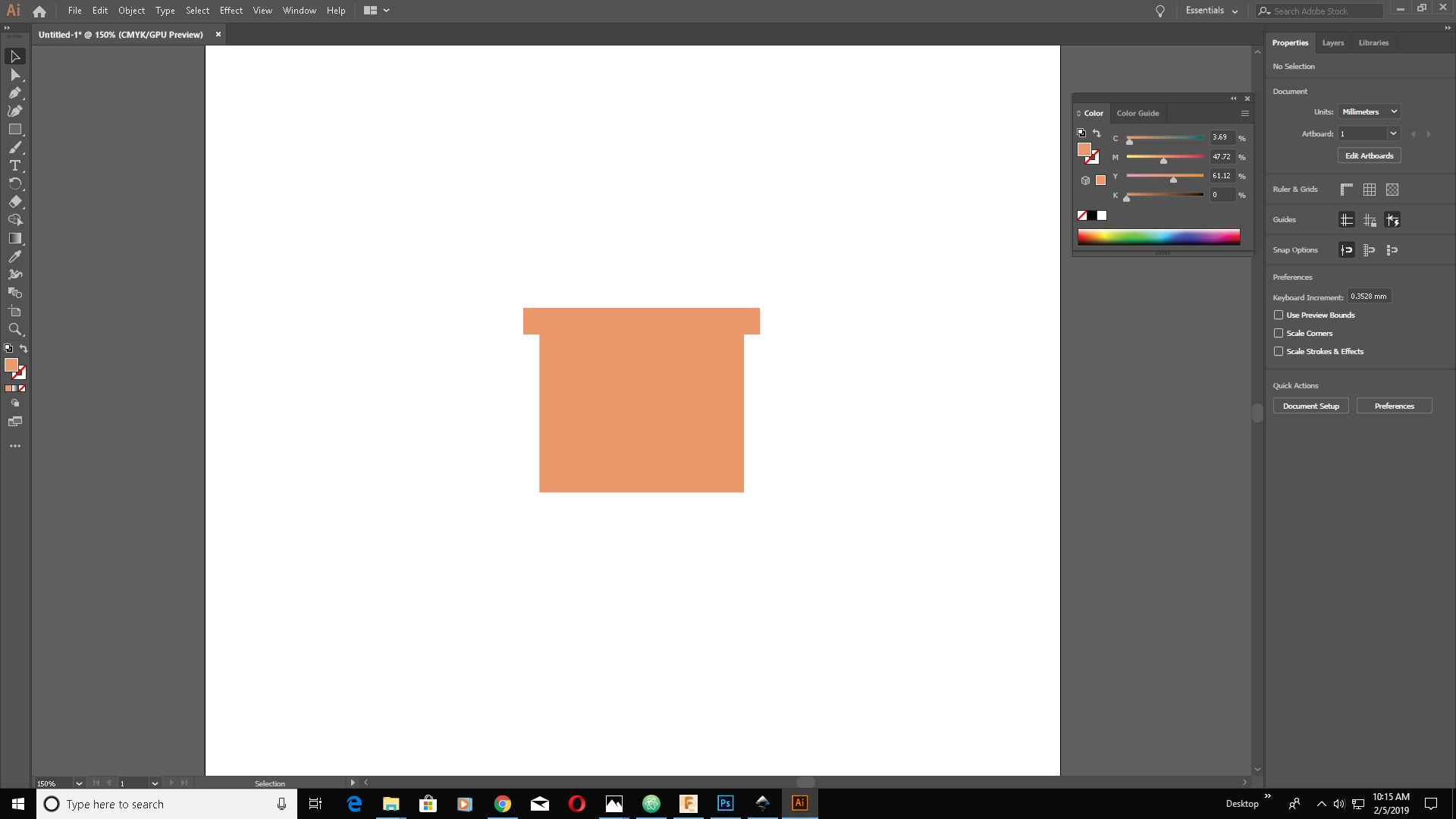Select the Type tool
Image resolution: width=1456 pixels, height=819 pixels.
point(14,165)
